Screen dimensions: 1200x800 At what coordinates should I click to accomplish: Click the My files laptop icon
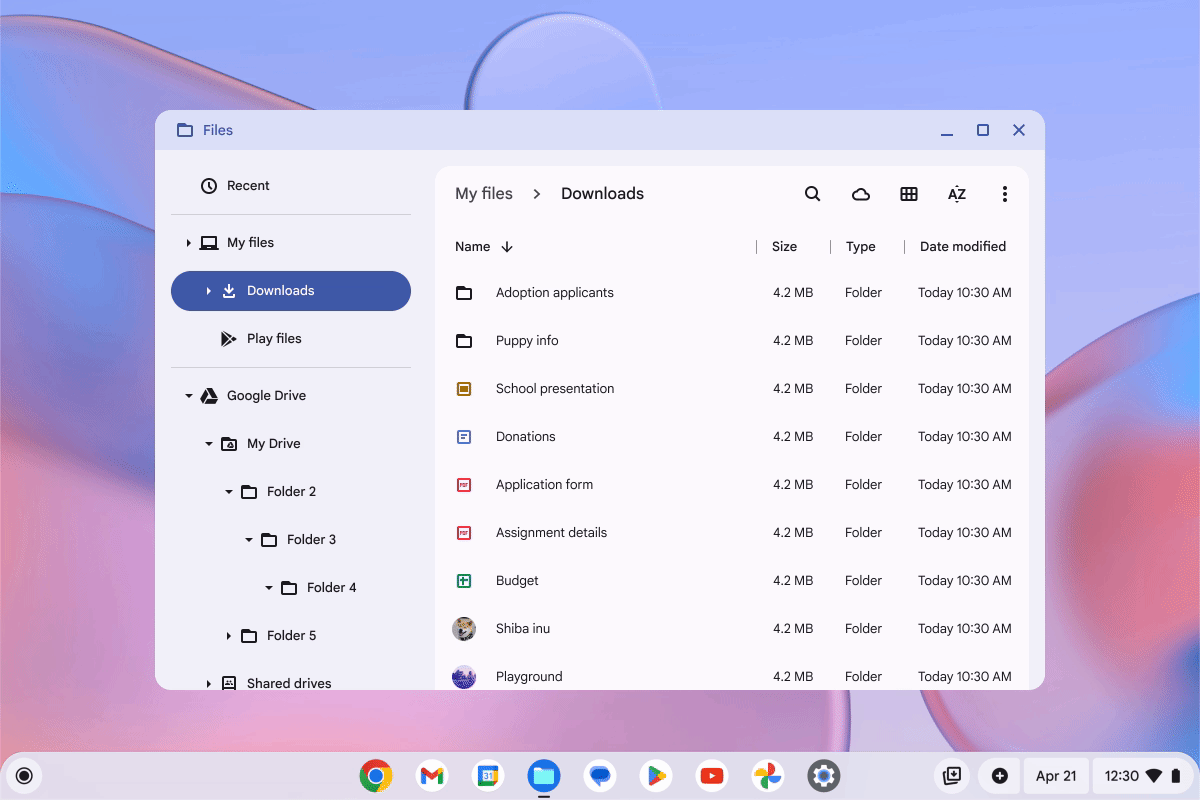209,243
